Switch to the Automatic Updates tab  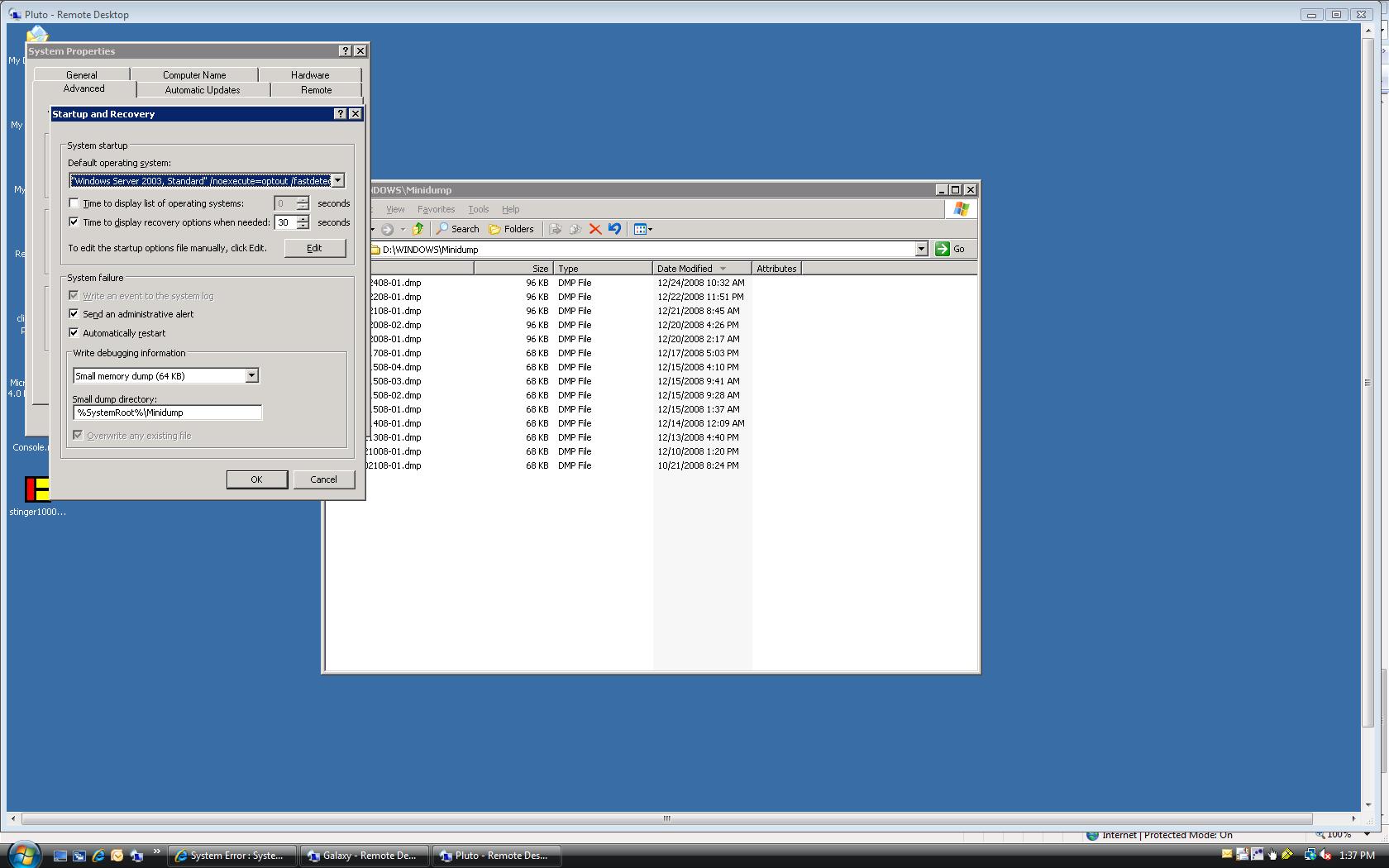tap(203, 90)
